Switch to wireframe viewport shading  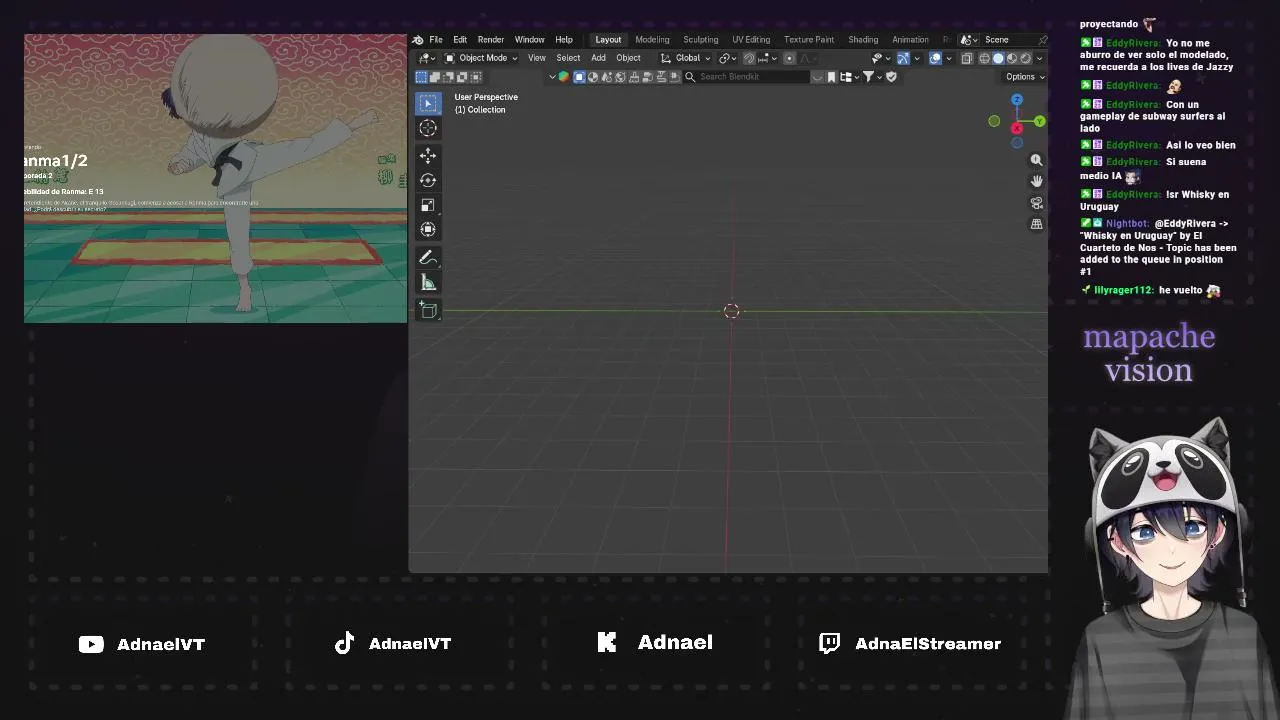984,58
